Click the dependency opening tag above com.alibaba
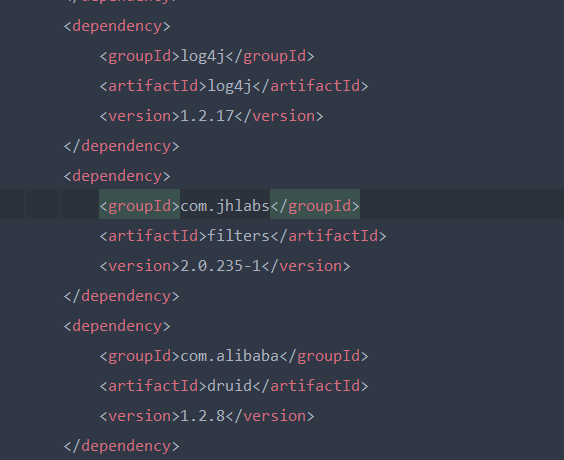This screenshot has width=564, height=460. [x=117, y=327]
